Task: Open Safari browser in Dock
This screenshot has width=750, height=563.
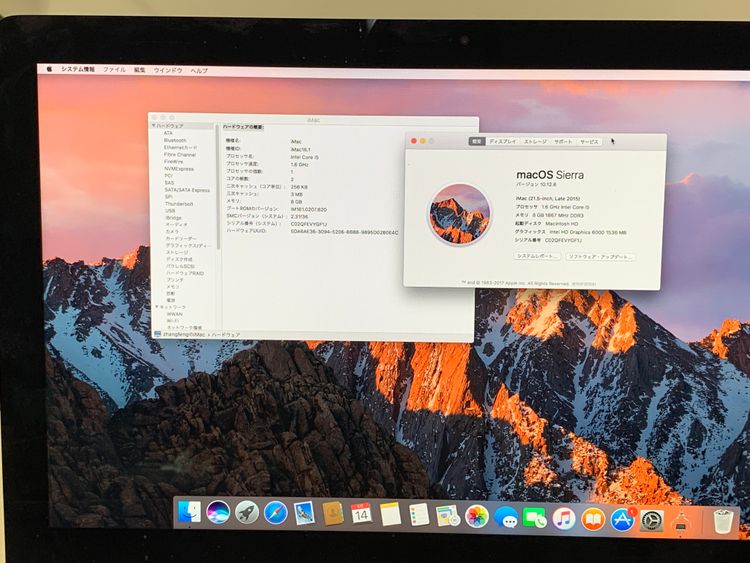Action: (276, 513)
